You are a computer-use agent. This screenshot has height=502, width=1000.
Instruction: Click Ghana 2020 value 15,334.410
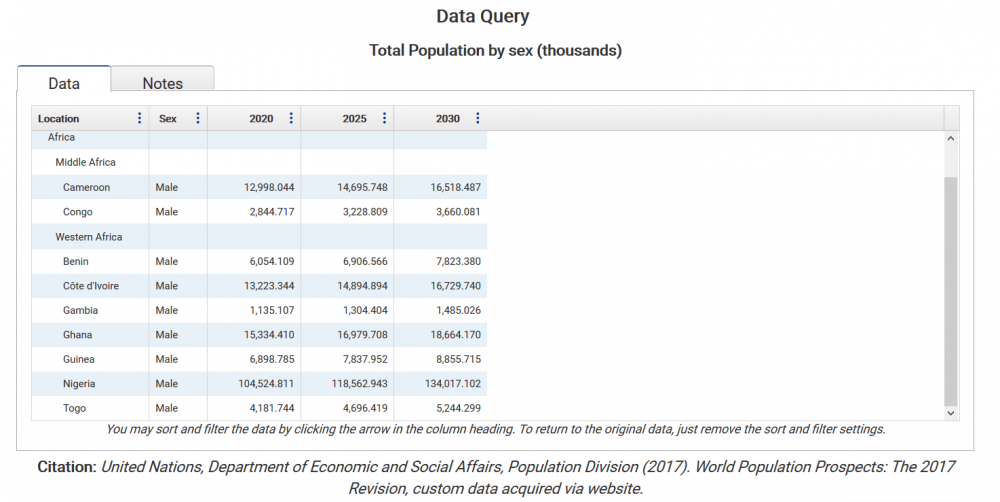pyautogui.click(x=268, y=335)
